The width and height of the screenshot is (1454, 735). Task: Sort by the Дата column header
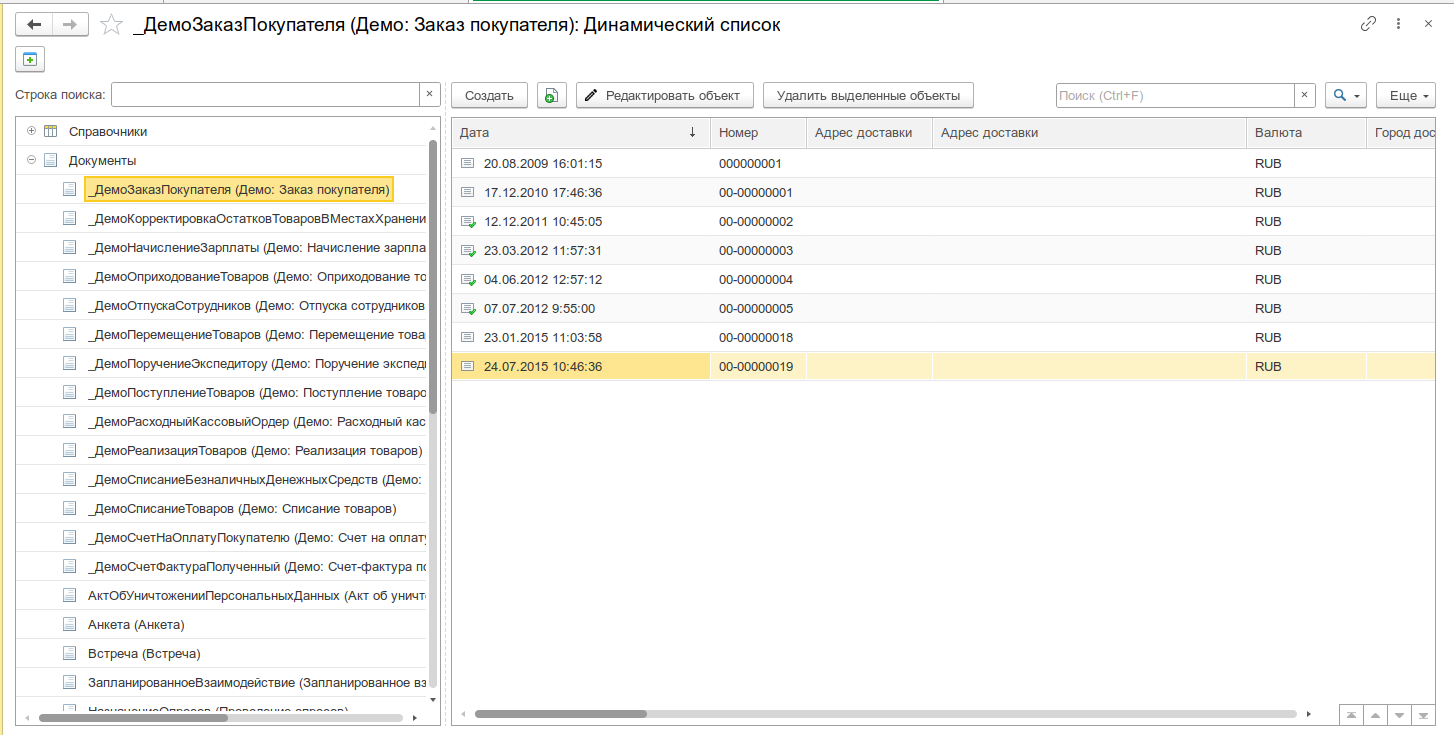(x=580, y=132)
